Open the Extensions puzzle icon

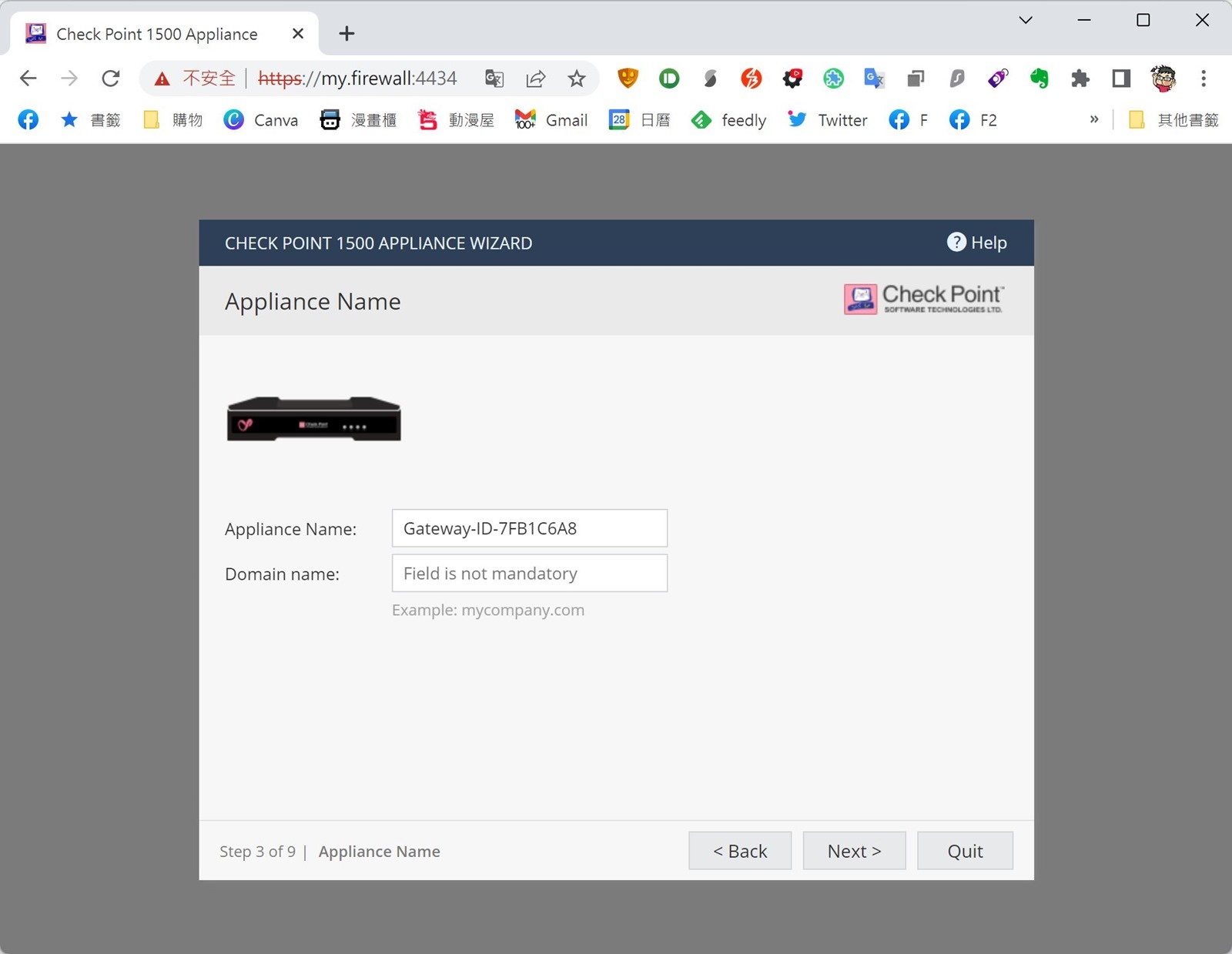[x=1080, y=79]
